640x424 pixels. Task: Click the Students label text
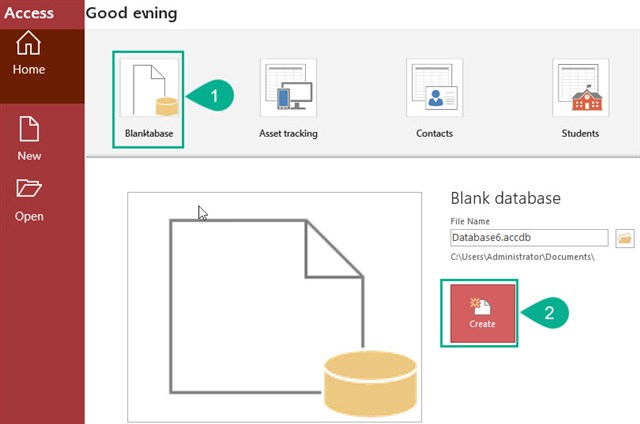click(580, 133)
